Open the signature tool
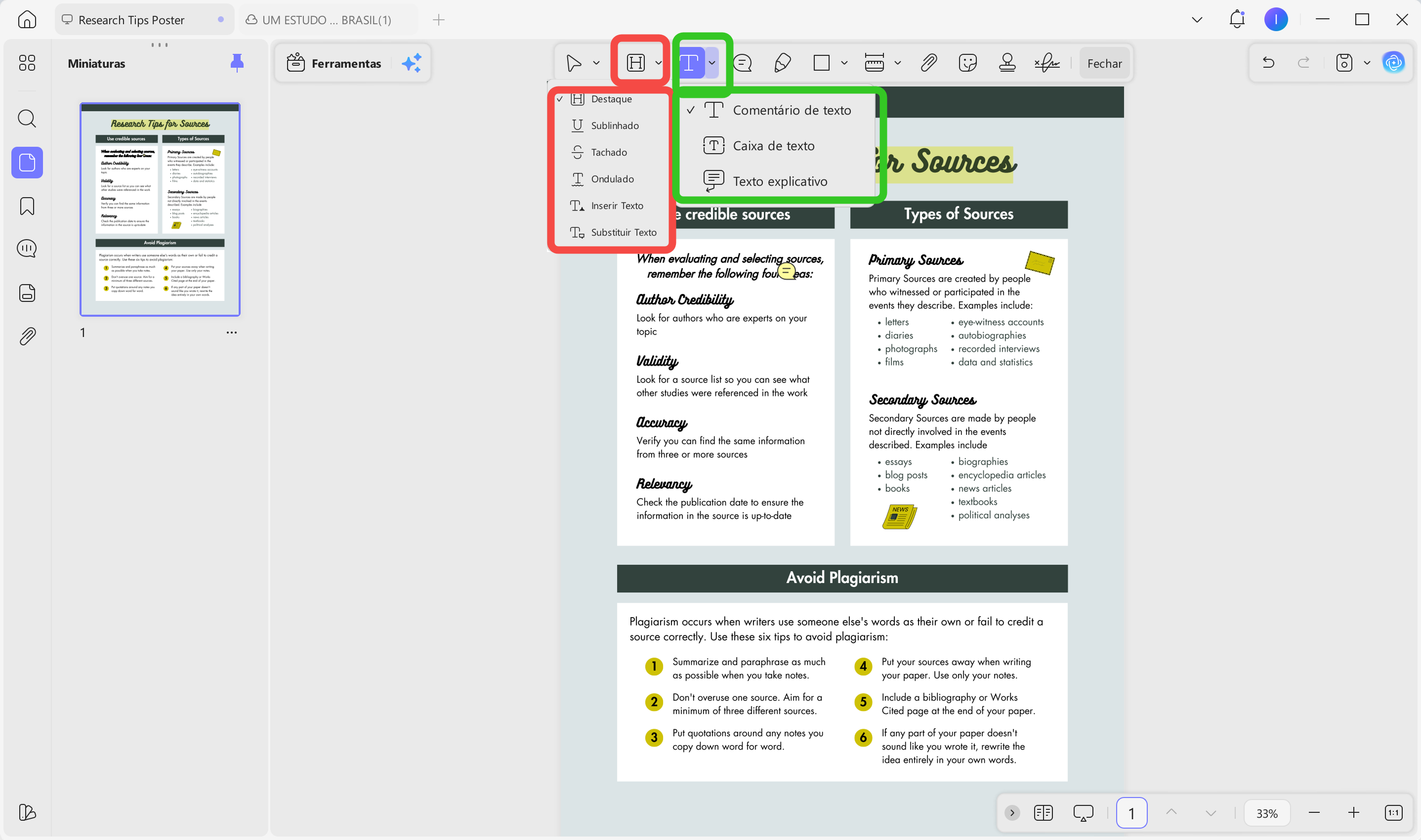 1047,63
